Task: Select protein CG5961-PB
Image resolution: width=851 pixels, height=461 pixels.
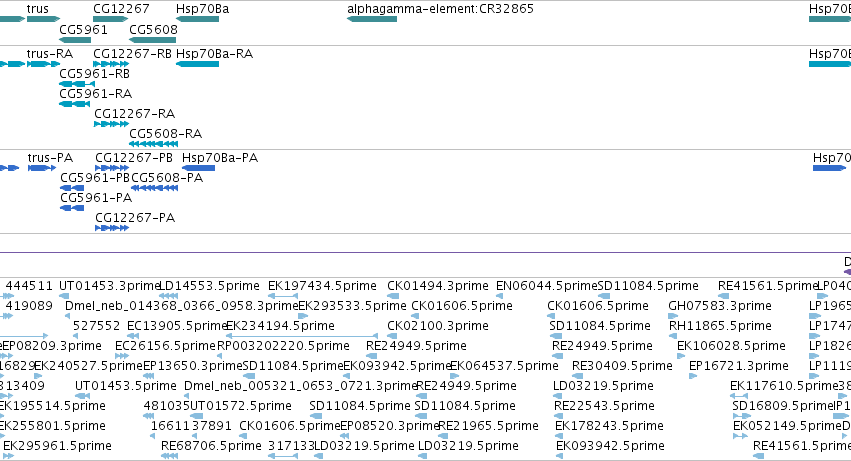Action: [x=95, y=178]
